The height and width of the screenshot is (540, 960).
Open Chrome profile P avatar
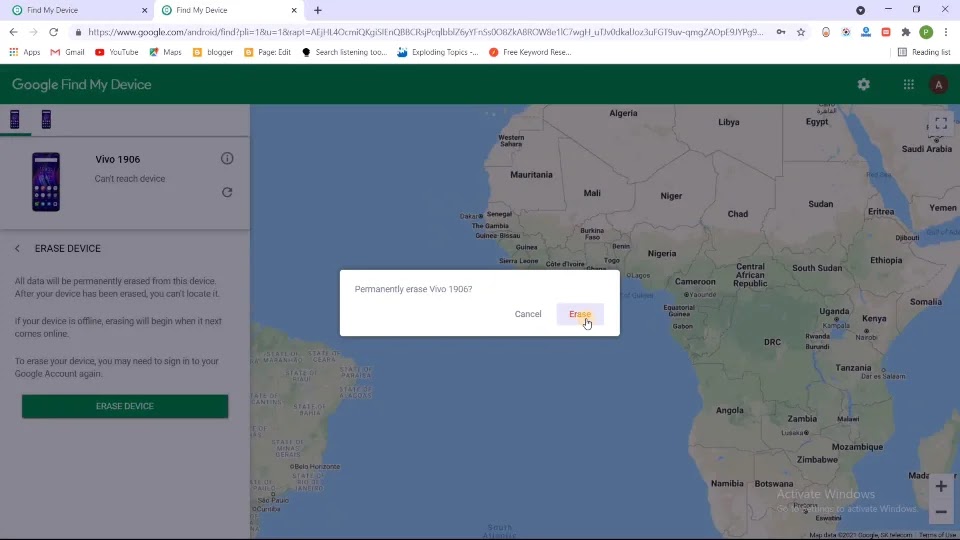coord(926,32)
